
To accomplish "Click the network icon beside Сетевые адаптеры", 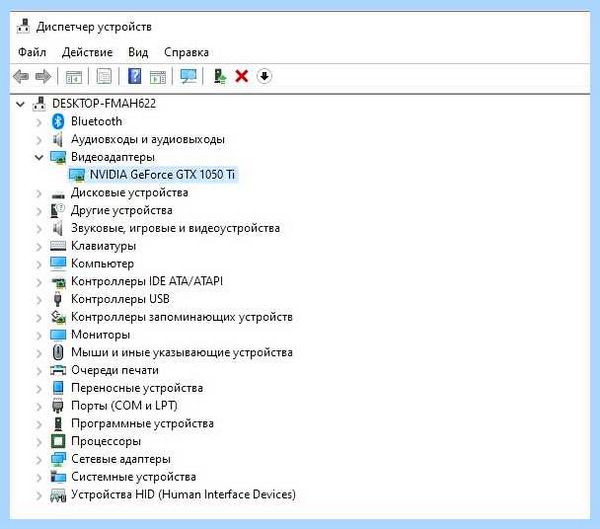I will (58, 459).
